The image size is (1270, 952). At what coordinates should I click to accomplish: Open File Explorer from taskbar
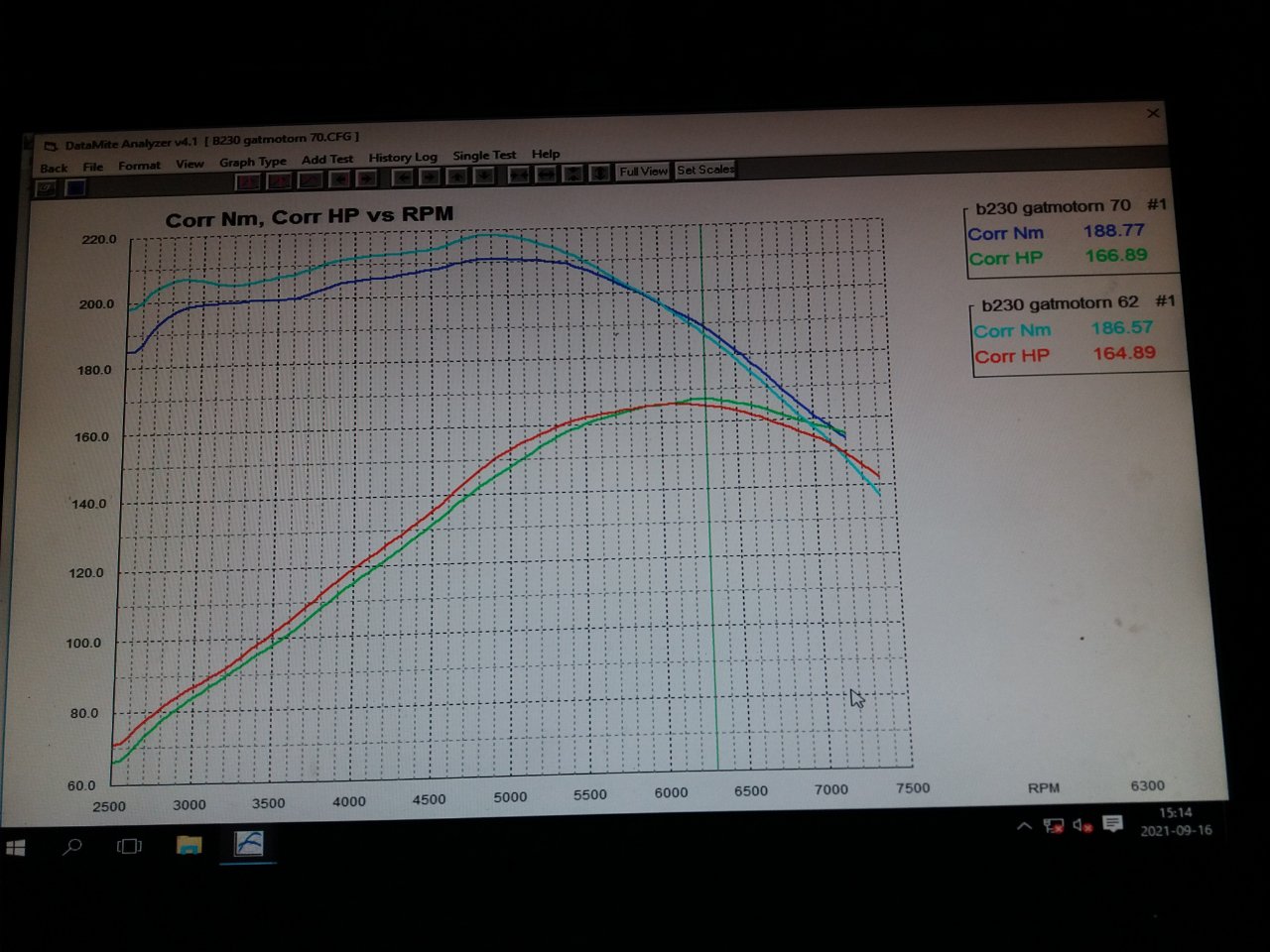click(x=189, y=845)
